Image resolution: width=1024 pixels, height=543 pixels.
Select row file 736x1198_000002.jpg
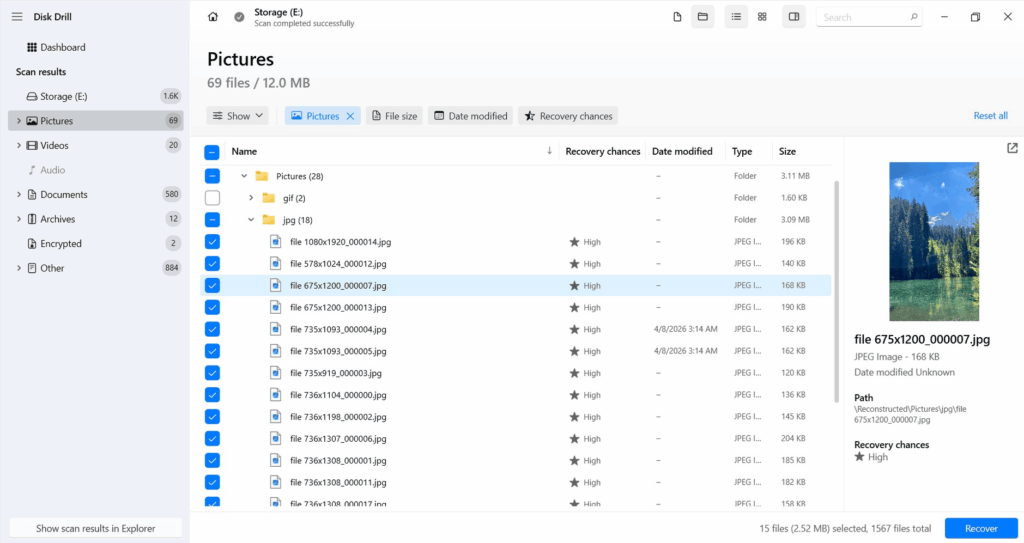[515, 417]
